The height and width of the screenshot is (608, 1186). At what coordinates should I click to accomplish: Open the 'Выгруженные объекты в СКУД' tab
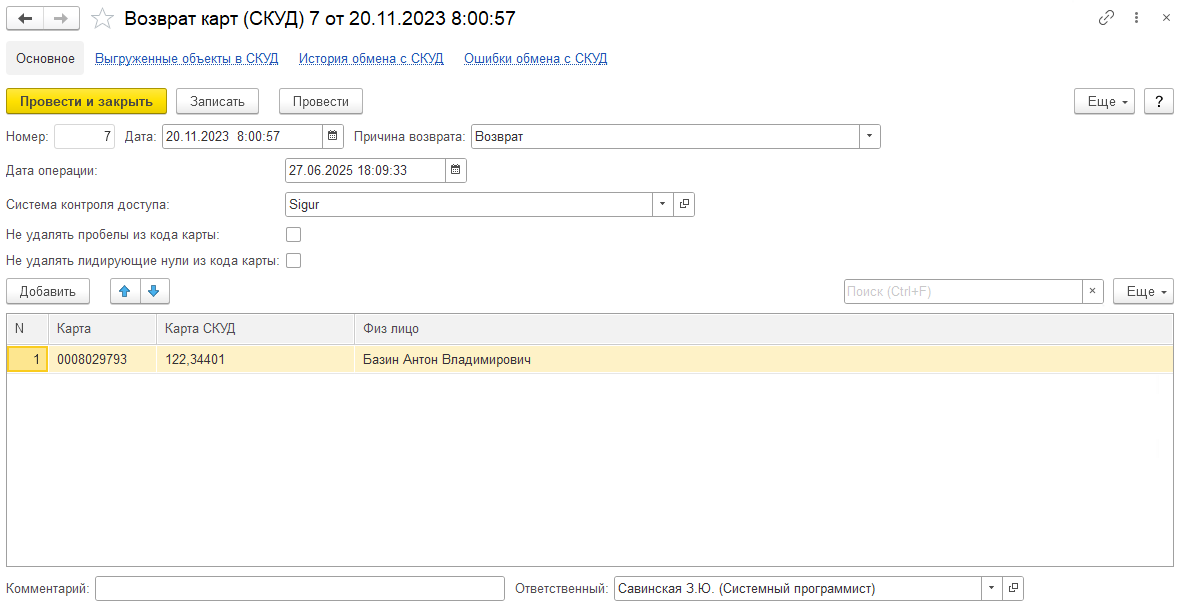[x=186, y=58]
